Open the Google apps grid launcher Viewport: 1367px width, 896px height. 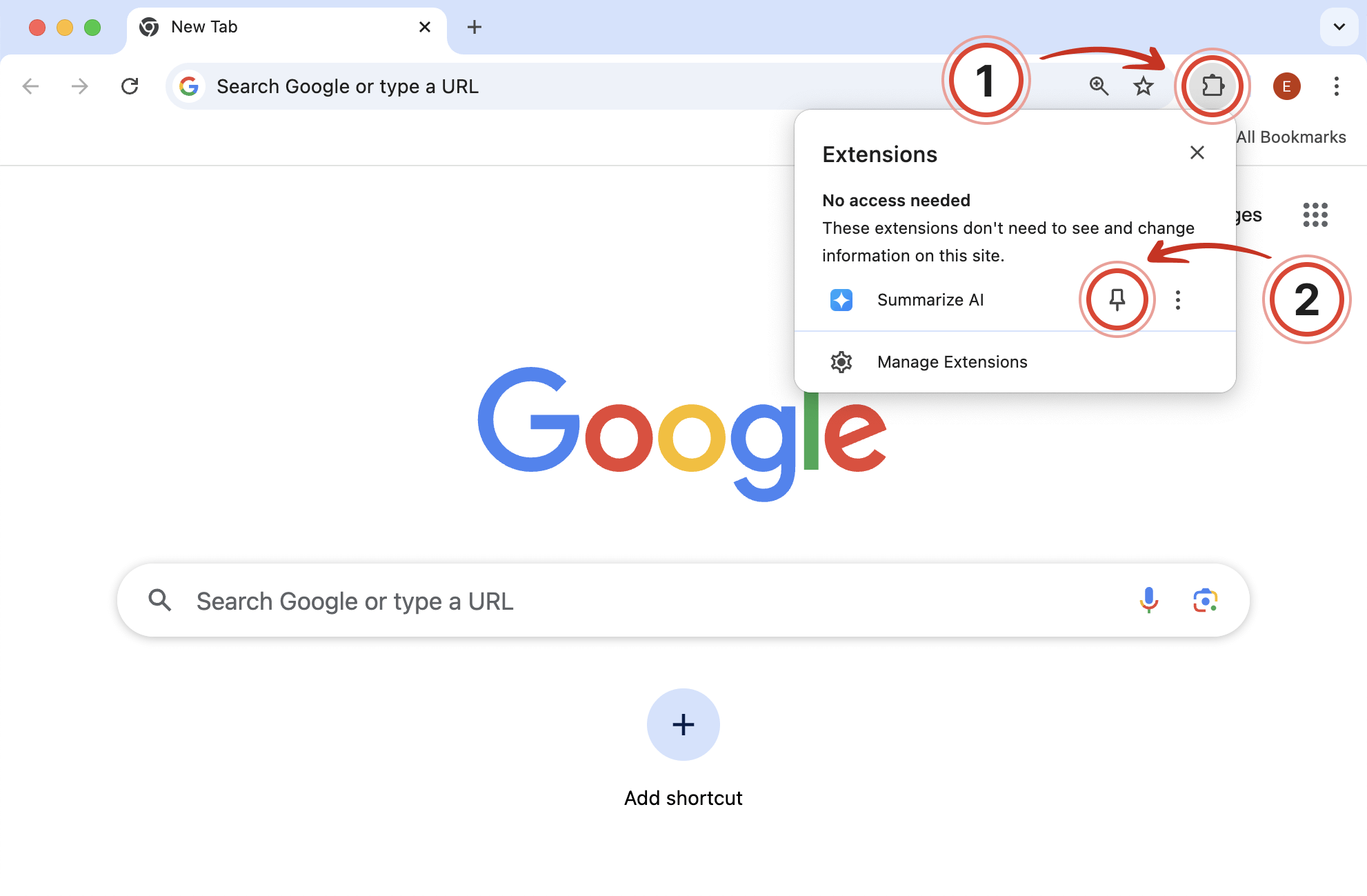pyautogui.click(x=1315, y=215)
